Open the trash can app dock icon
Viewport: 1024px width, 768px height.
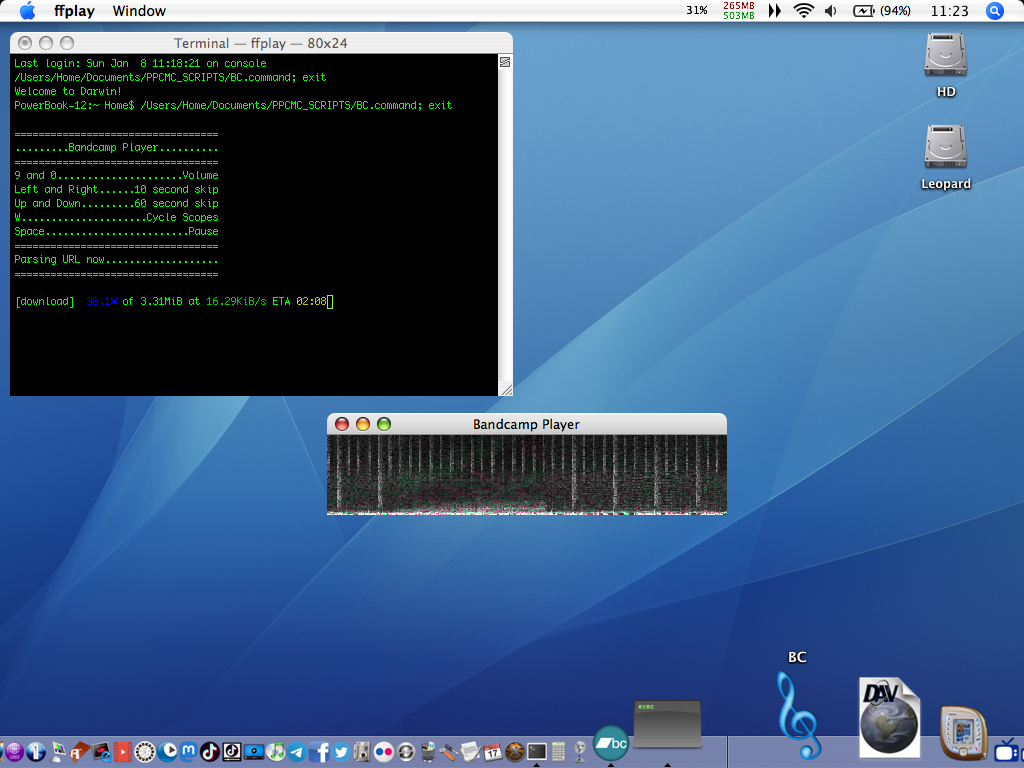428,752
